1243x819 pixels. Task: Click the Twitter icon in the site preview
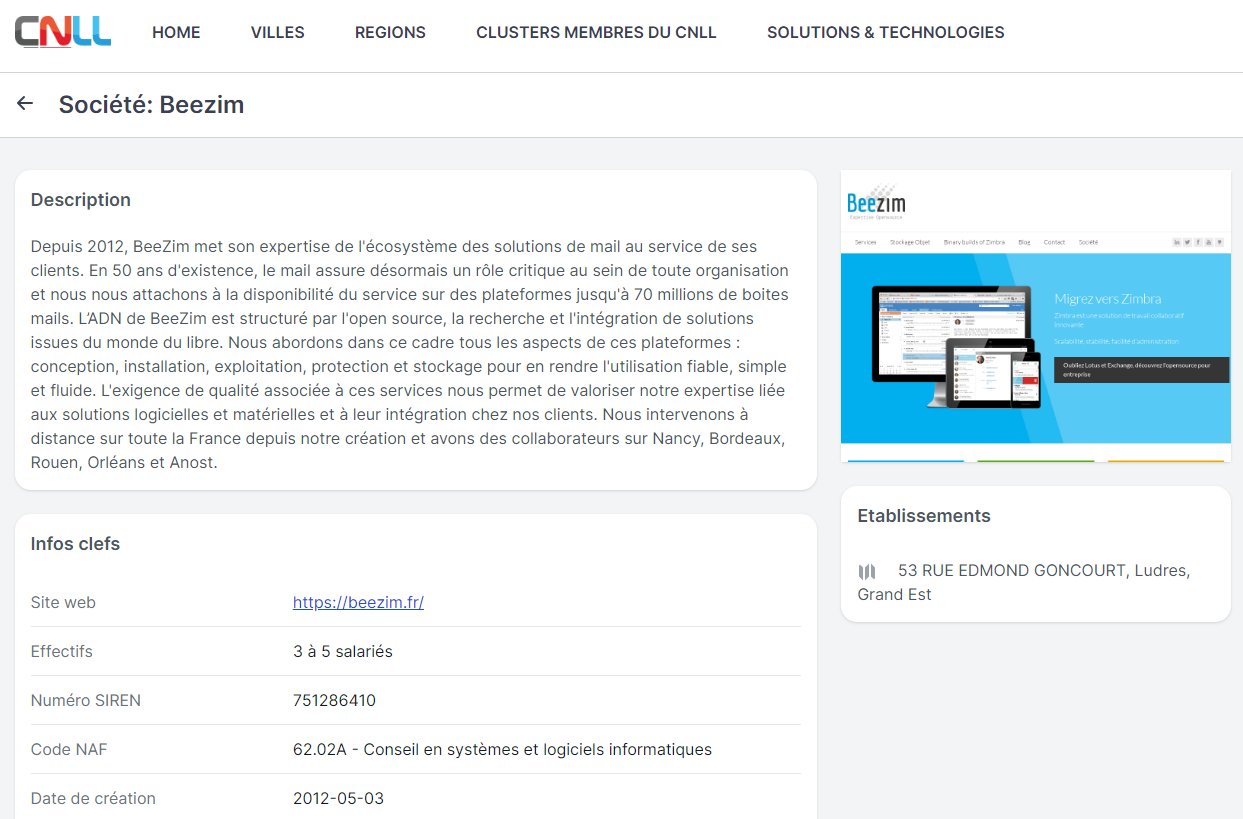[x=1187, y=242]
